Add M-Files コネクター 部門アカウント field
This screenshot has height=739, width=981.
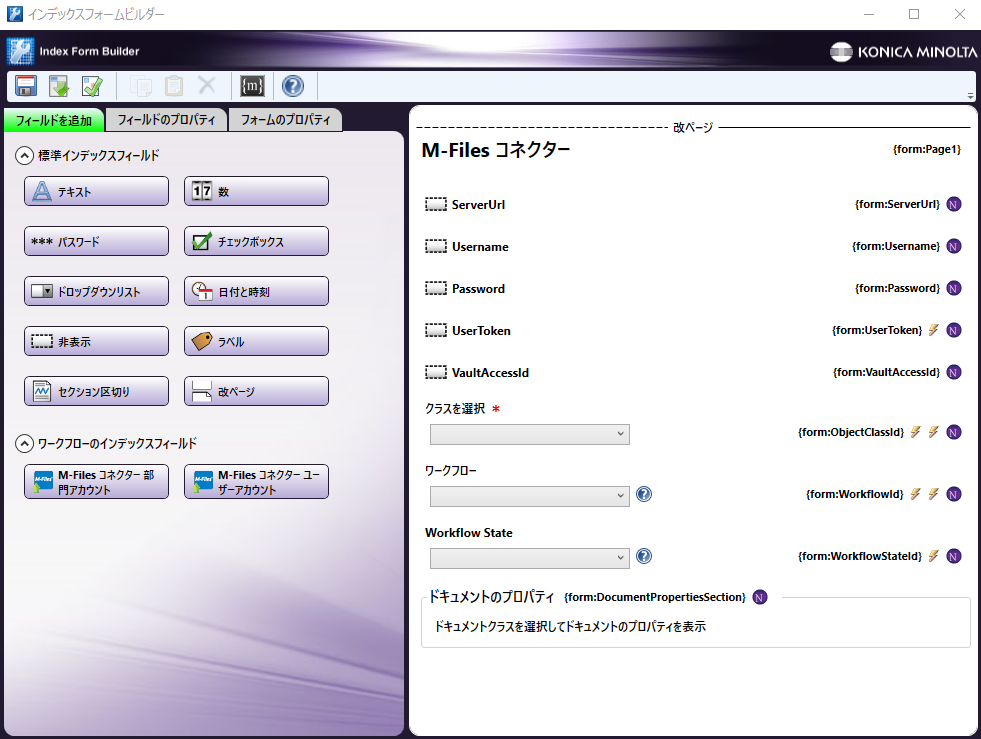[x=96, y=482]
